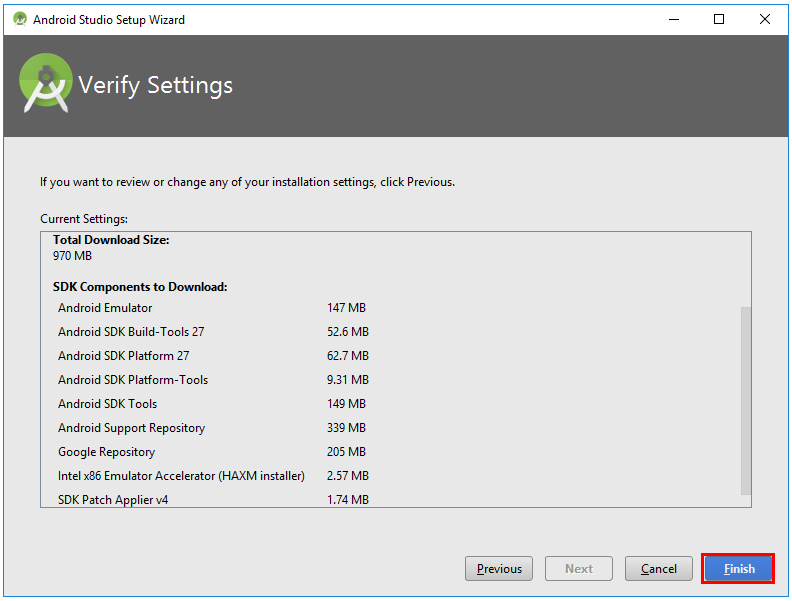This screenshot has height=601, width=792.
Task: Click the '339 MB' size value
Action: point(346,428)
